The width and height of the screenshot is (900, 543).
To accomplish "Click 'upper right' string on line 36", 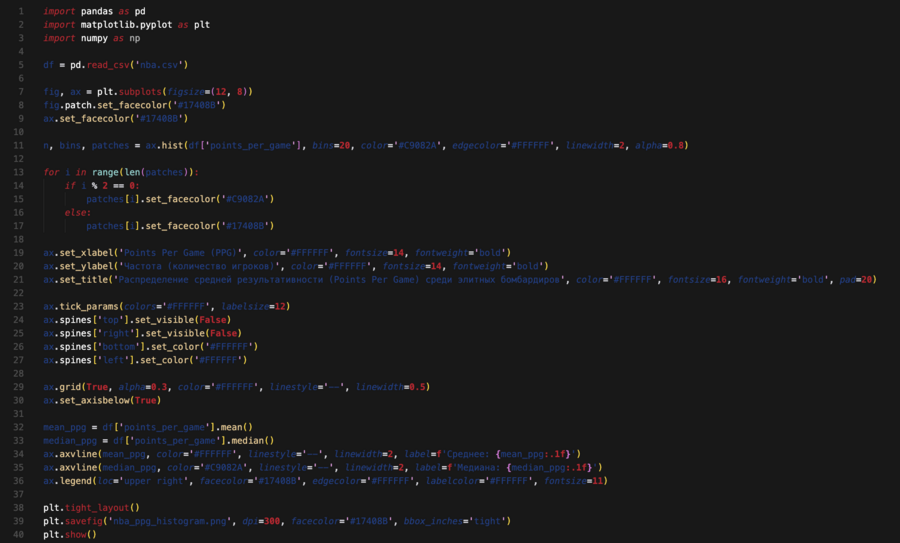I will click(x=153, y=481).
